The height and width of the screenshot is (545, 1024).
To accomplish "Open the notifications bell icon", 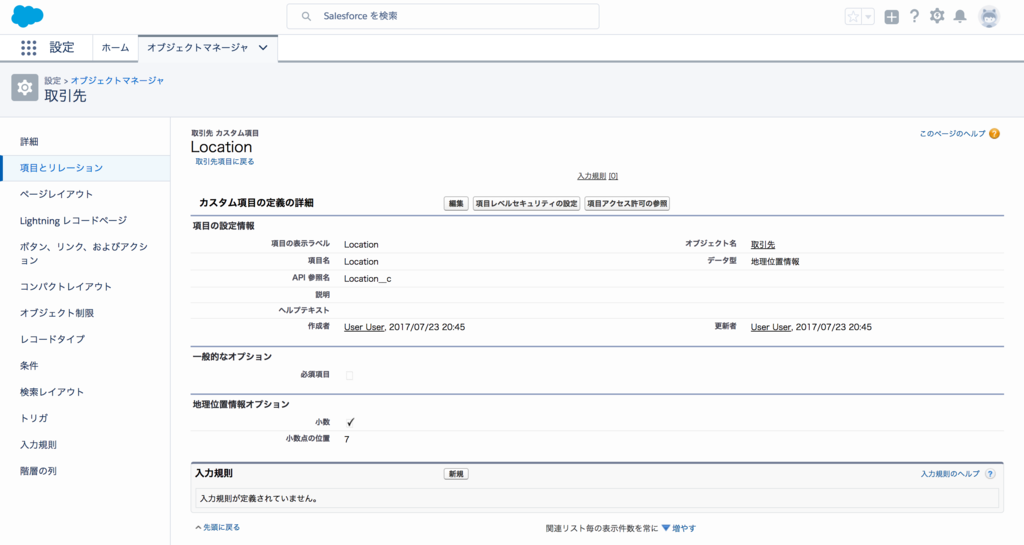I will point(960,16).
